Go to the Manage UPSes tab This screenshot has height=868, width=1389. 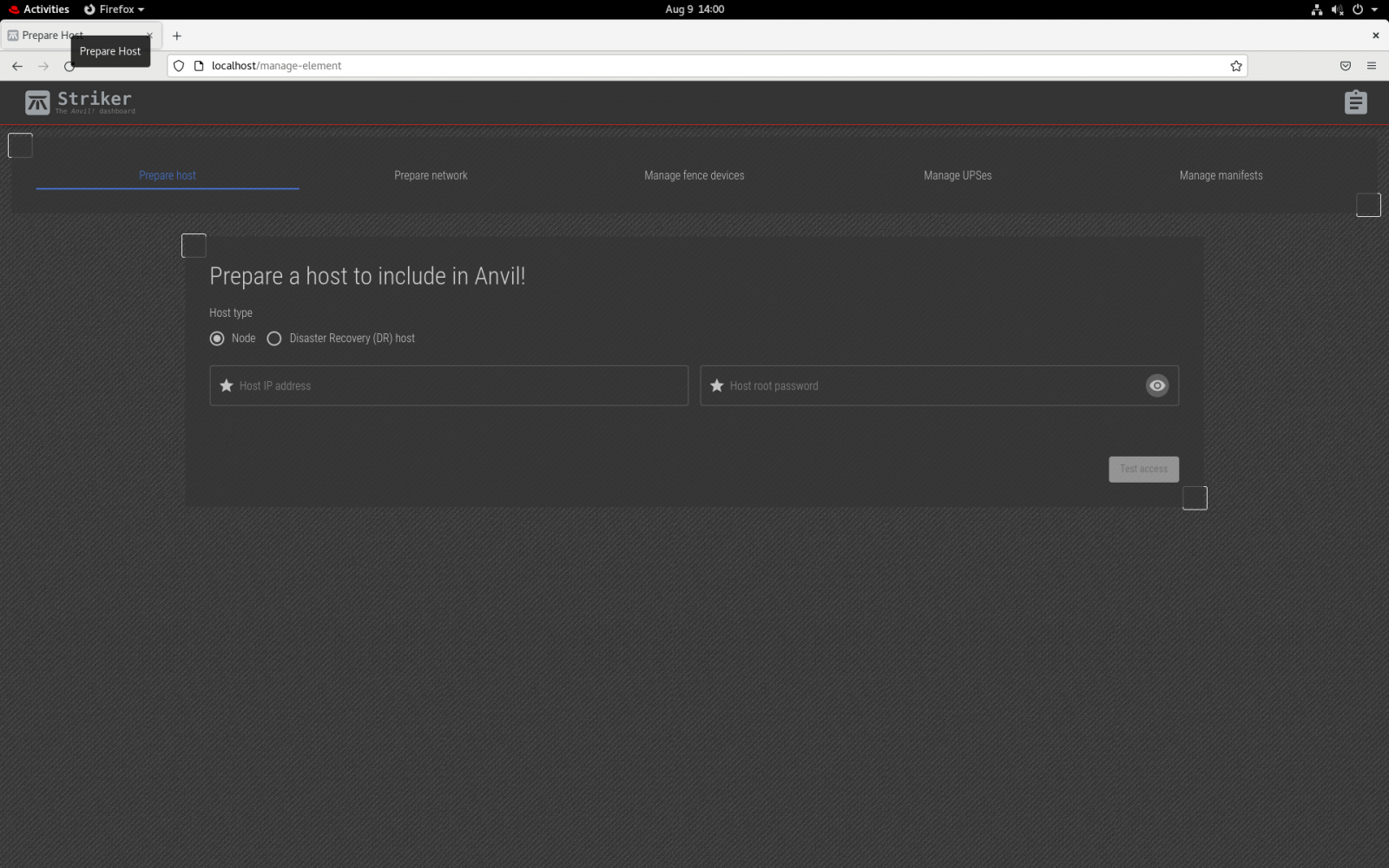(x=957, y=175)
